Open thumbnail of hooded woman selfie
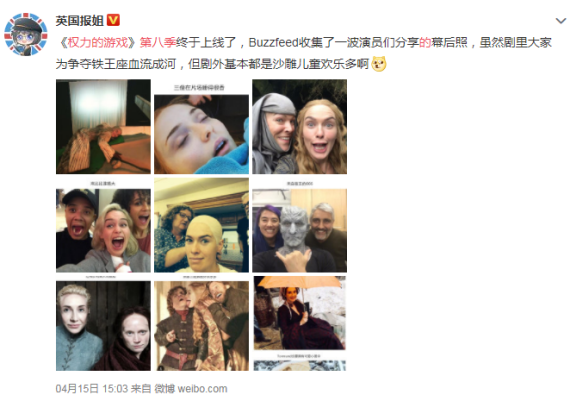 click(x=300, y=127)
